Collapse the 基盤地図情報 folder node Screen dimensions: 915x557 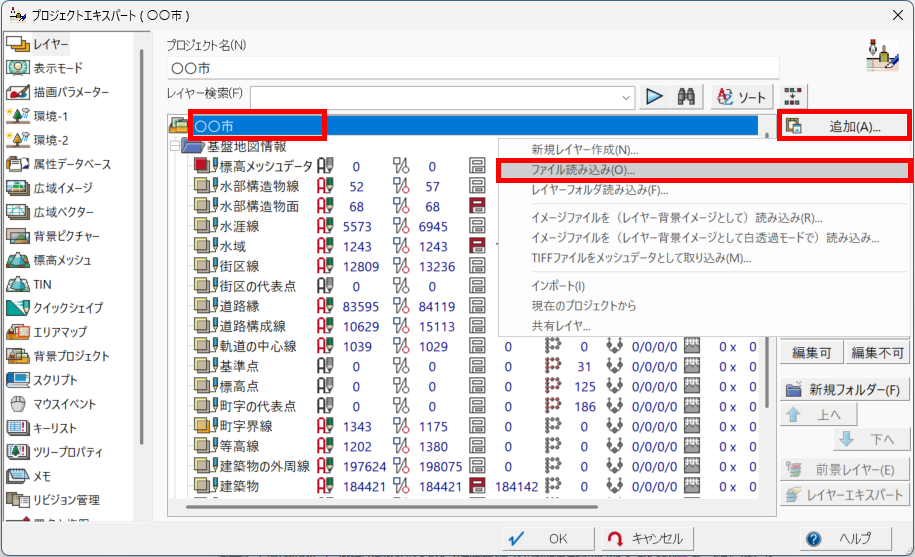tap(174, 146)
